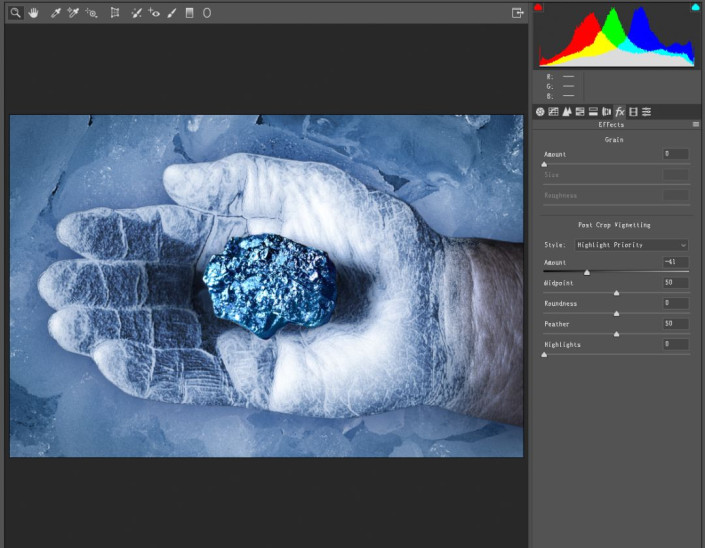Image resolution: width=705 pixels, height=548 pixels.
Task: Open the Tone Curve panel tab
Action: click(x=553, y=112)
